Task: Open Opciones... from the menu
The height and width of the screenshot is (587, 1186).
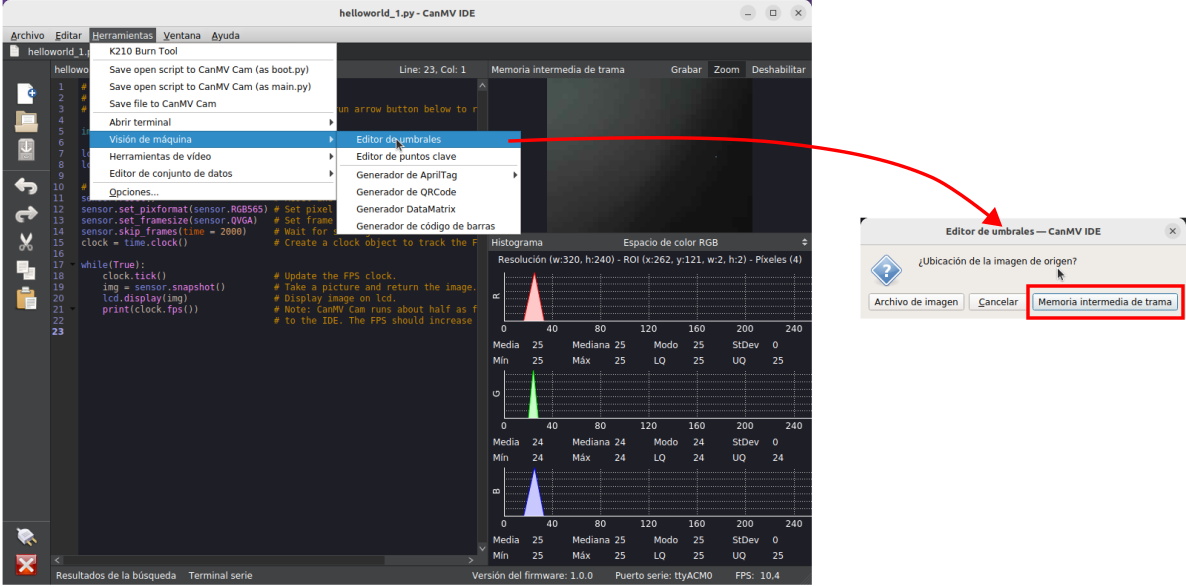Action: coord(213,192)
